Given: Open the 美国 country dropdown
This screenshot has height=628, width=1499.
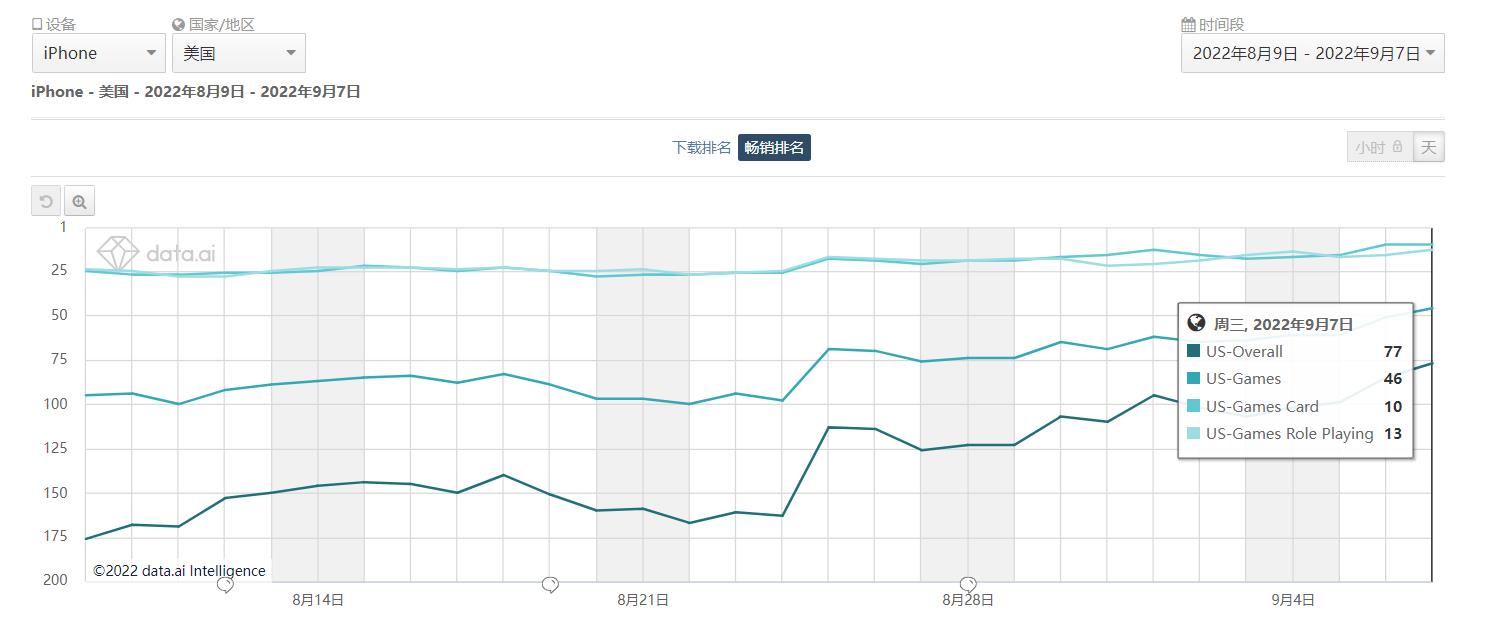Looking at the screenshot, I should tap(238, 53).
